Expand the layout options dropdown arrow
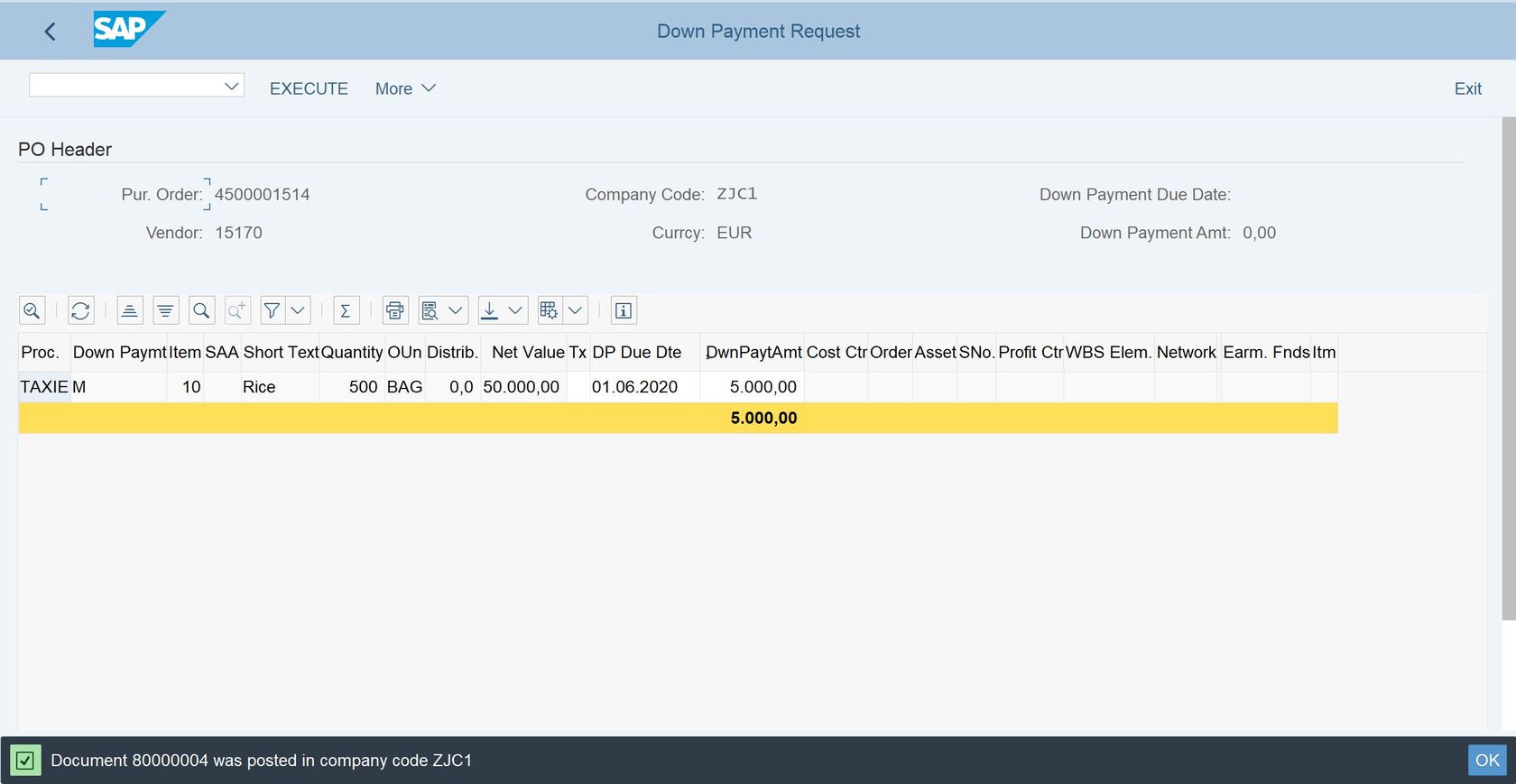 575,310
